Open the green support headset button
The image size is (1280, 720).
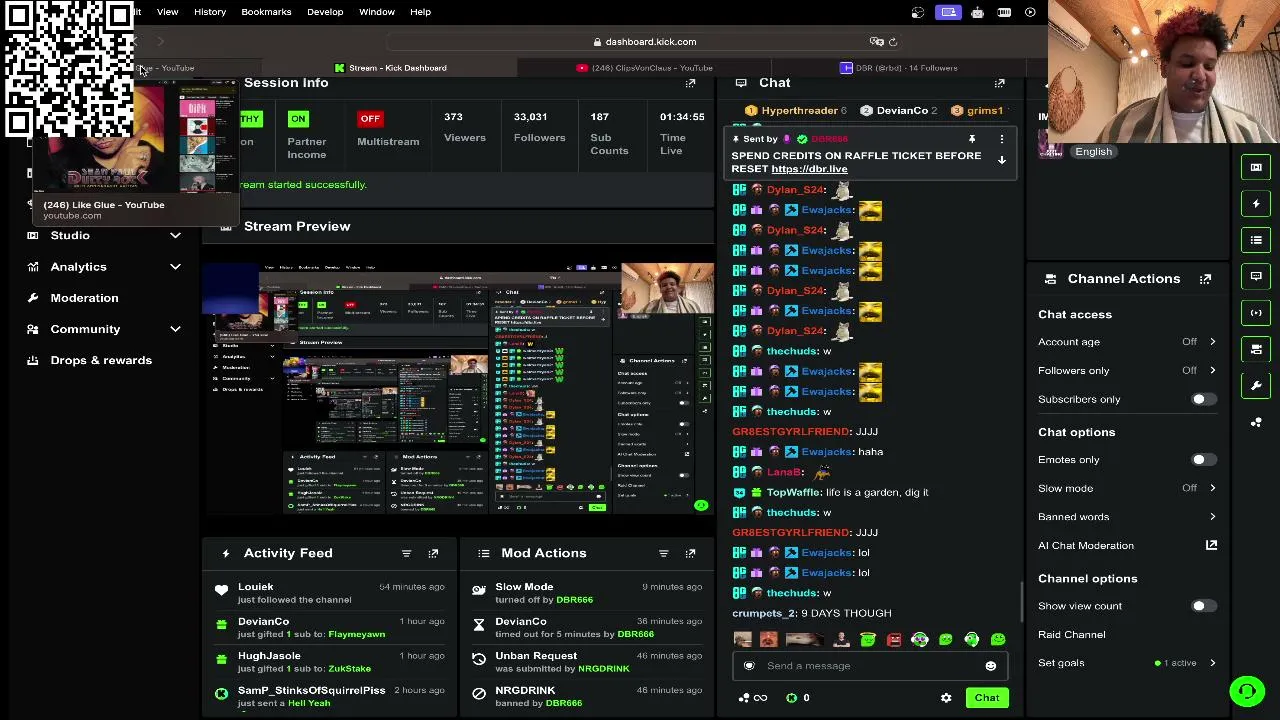click(x=1247, y=691)
